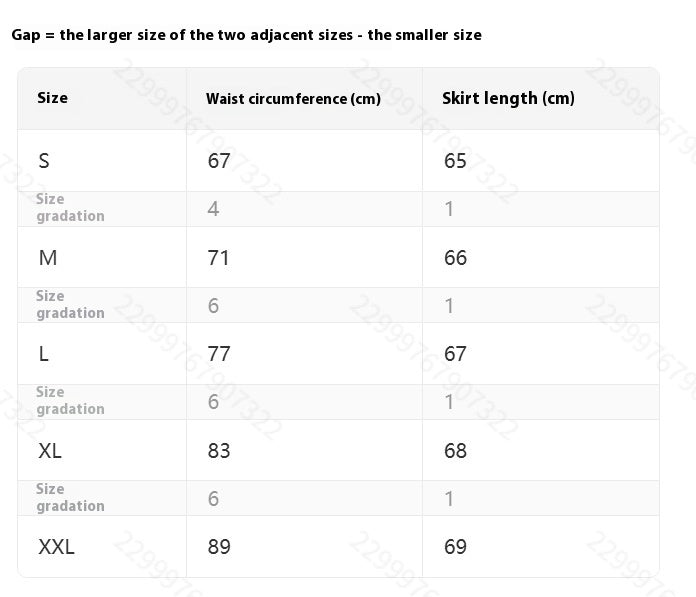Click skirt length value 66

[x=455, y=258]
